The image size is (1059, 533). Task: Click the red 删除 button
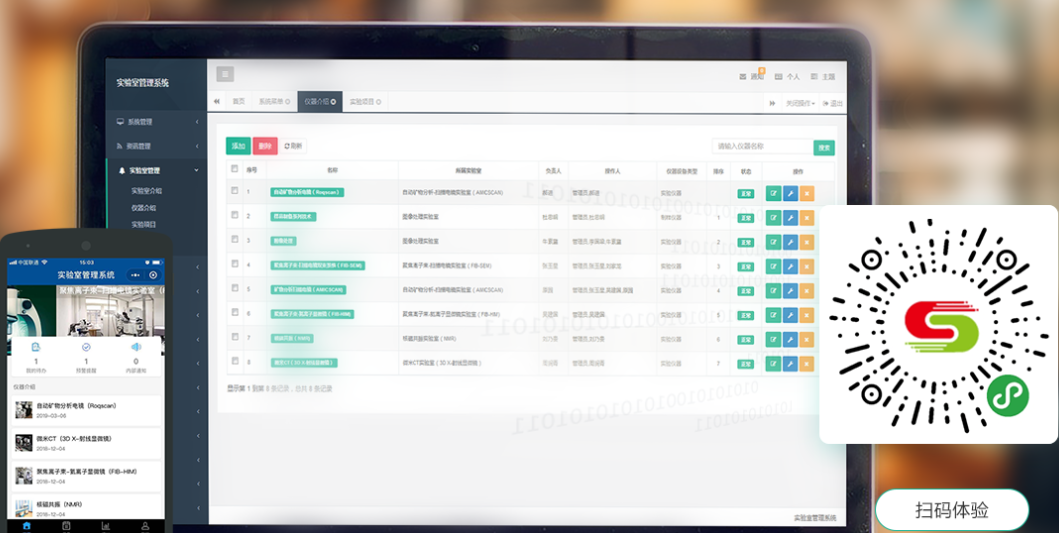265,146
